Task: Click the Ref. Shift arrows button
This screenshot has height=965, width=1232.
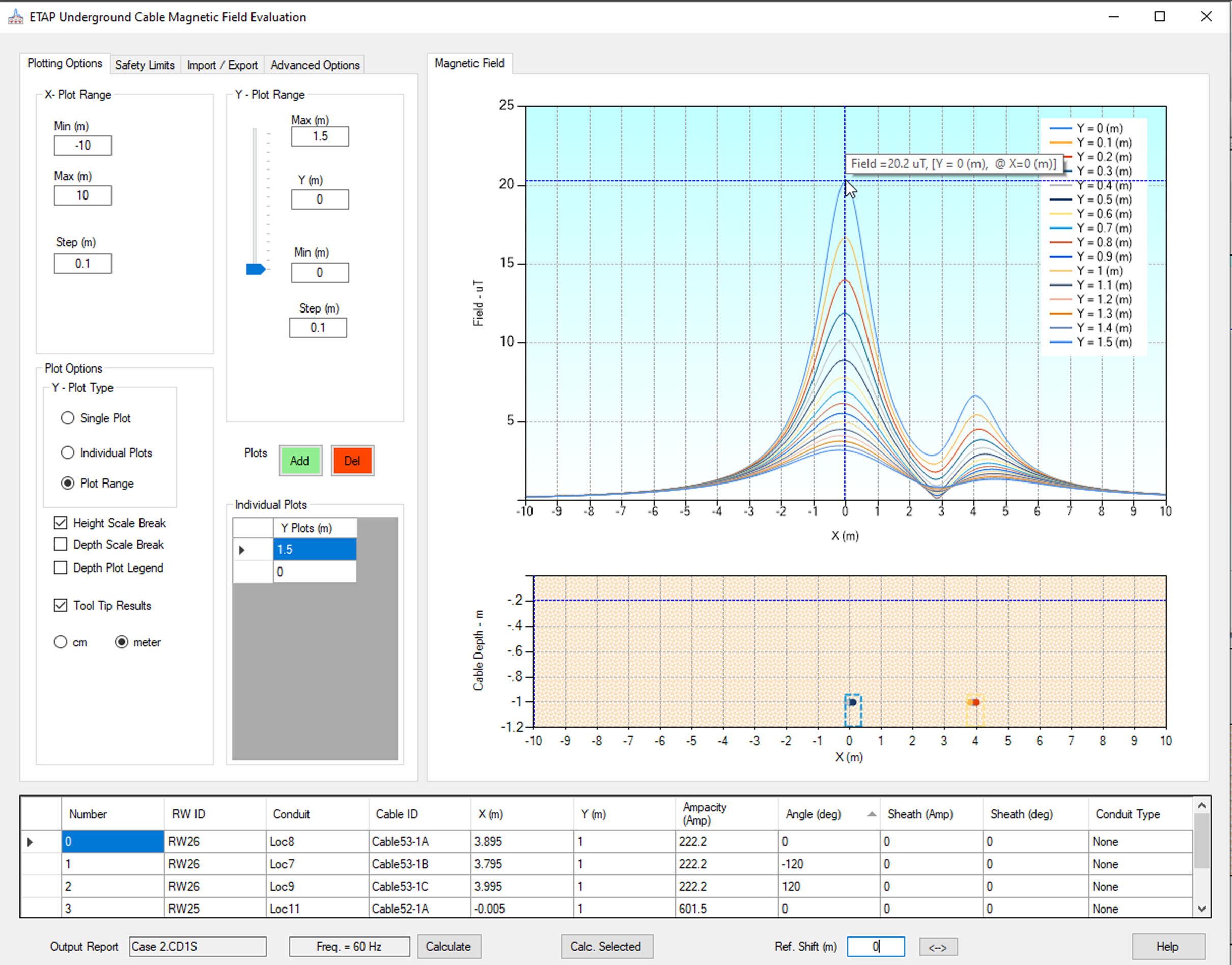Action: 938,947
